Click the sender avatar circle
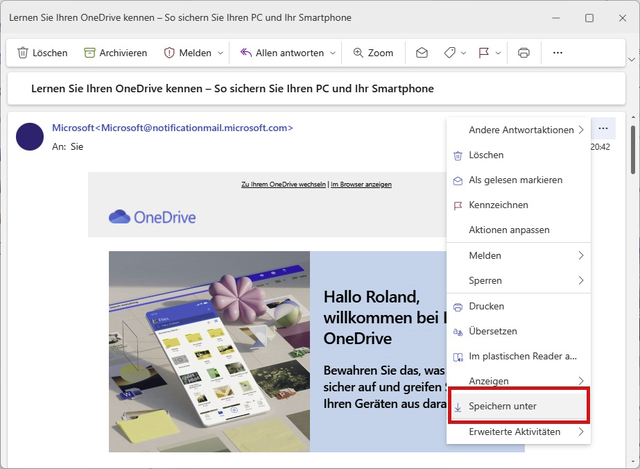 tap(30, 137)
